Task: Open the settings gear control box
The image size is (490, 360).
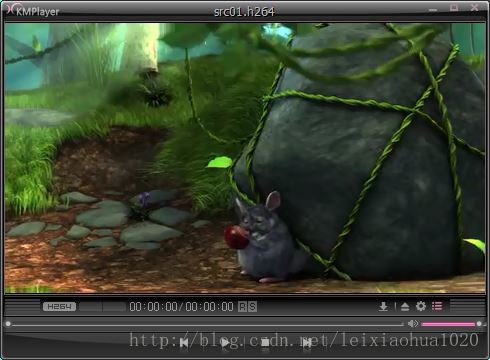Action: [x=421, y=306]
